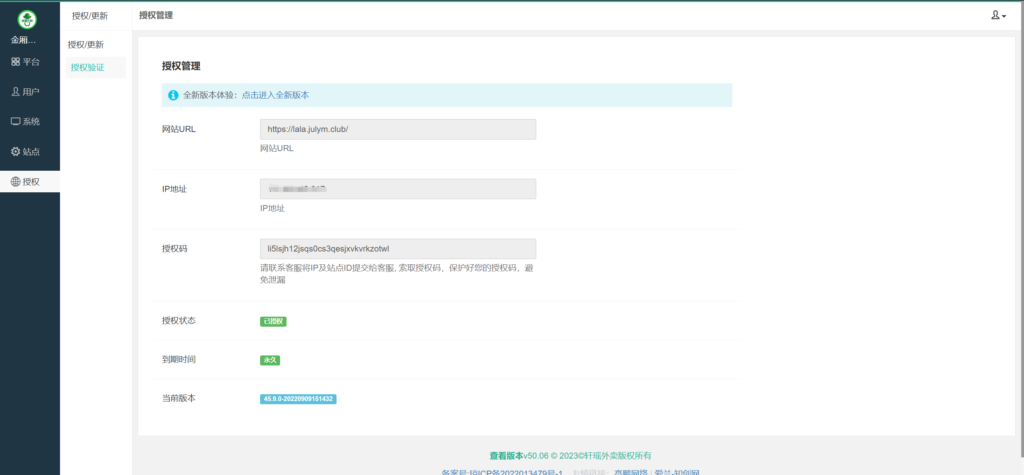1024x475 pixels.
Task: Click the blue info icon in the notice
Action: [173, 95]
